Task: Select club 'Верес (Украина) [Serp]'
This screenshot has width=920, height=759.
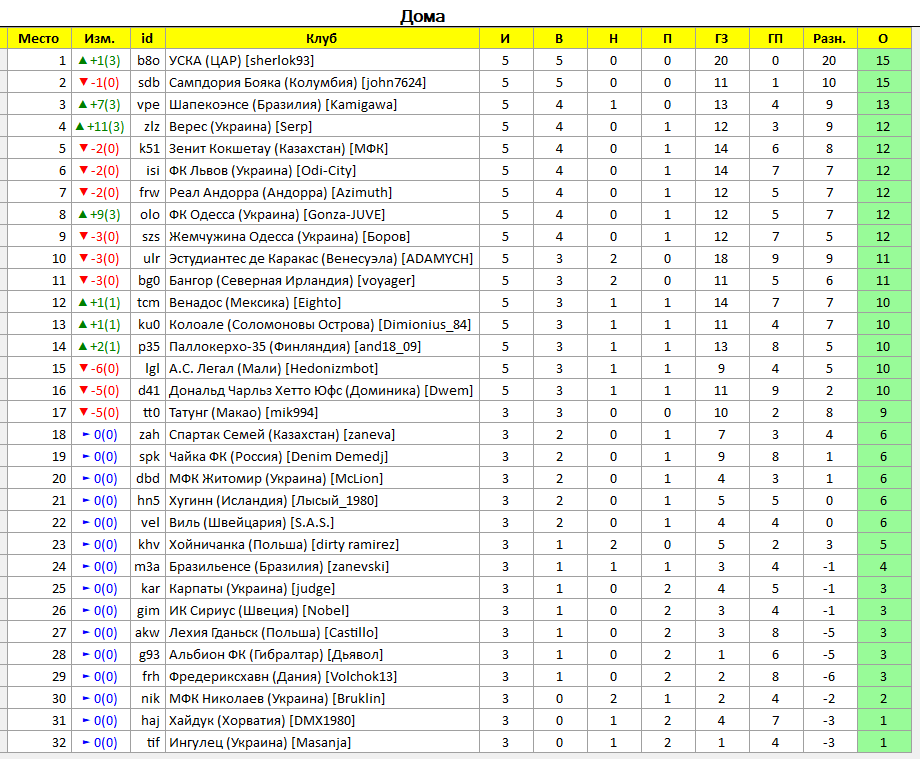Action: pos(241,127)
